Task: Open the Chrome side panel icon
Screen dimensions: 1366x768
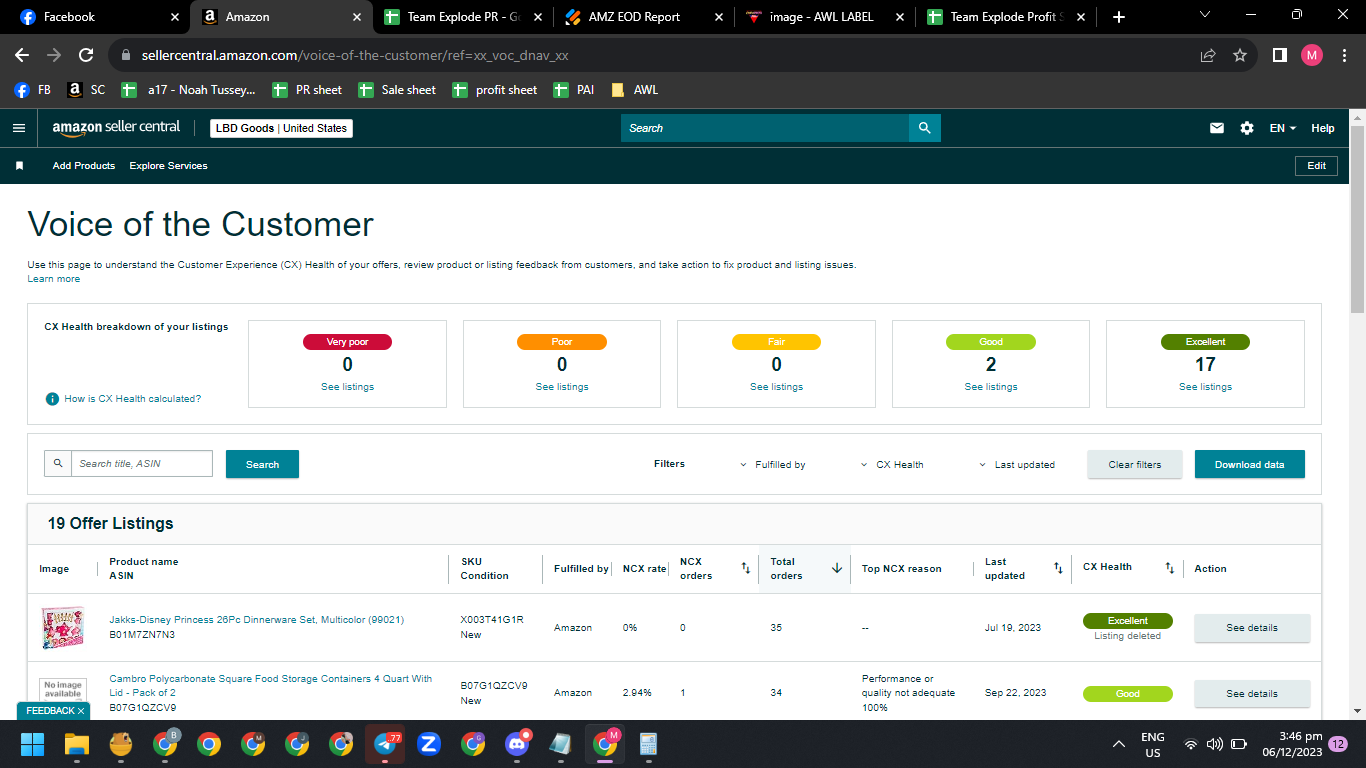Action: 1279,55
